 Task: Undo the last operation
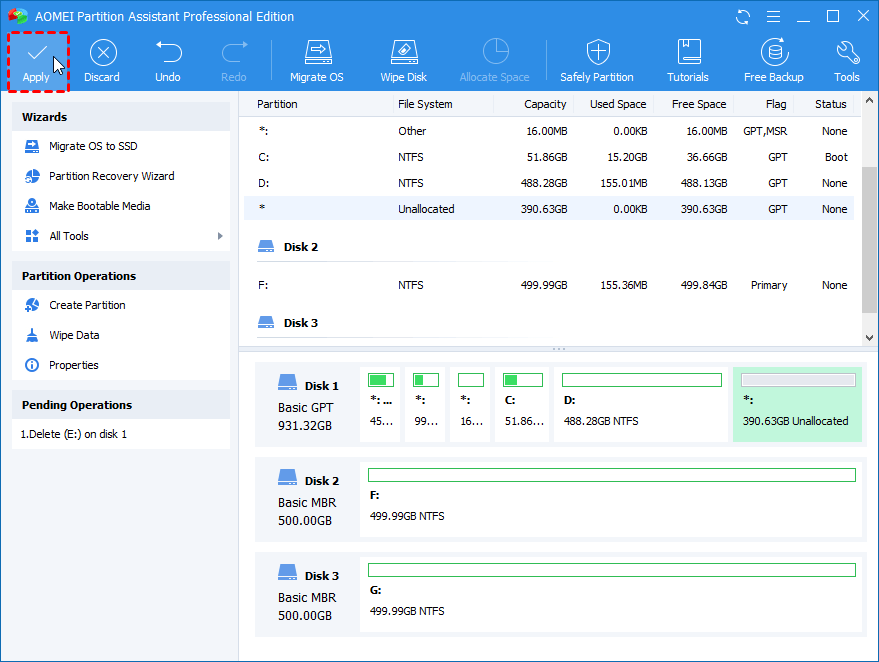click(x=168, y=62)
